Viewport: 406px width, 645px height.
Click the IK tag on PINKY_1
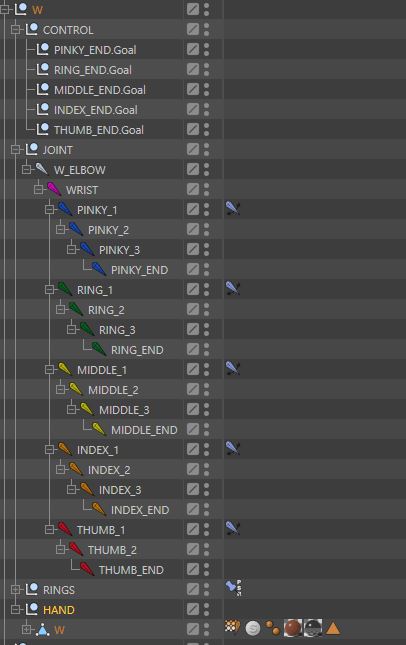coord(232,209)
